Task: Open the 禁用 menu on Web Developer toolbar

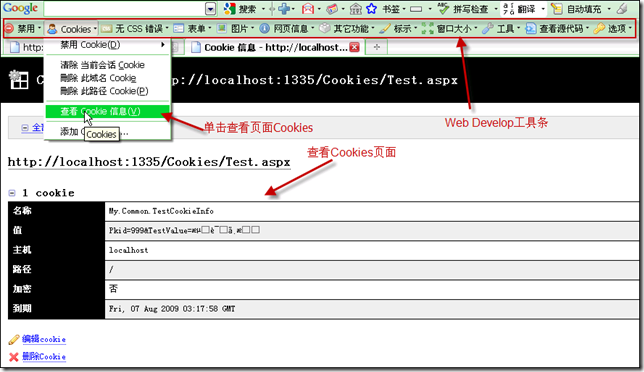Action: [23, 29]
